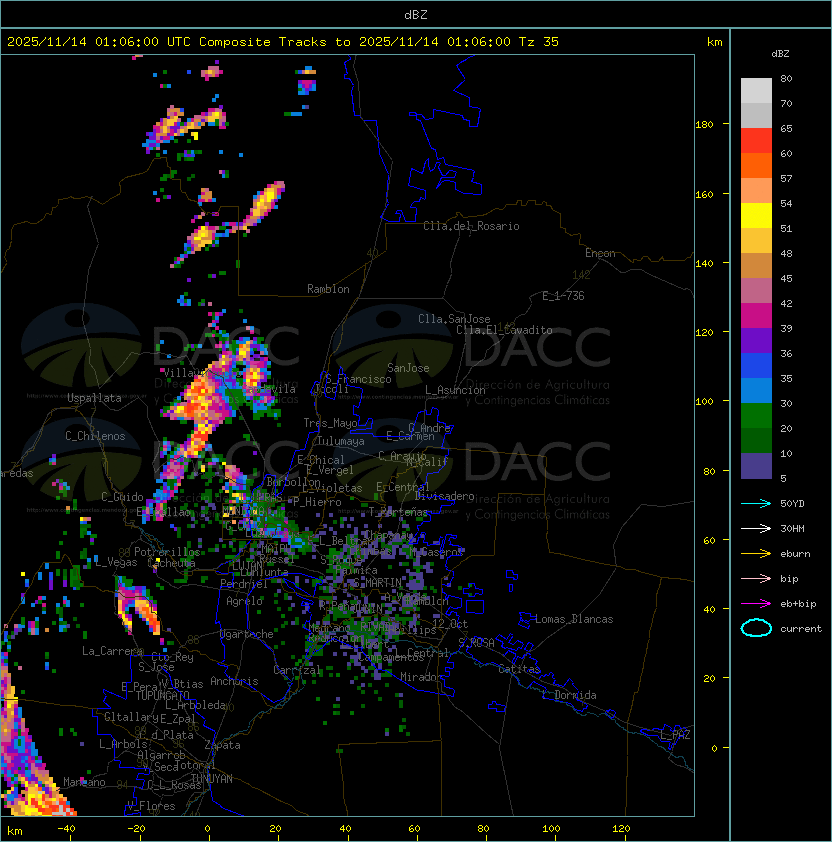This screenshot has height=842, width=832.
Task: Click the V_Flores place label
Action: [151, 807]
